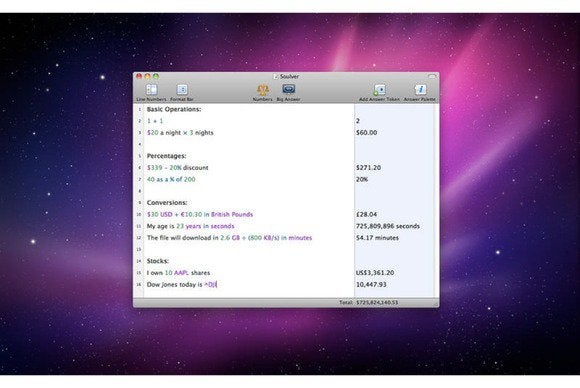Click the '$60.00' answer
The height and width of the screenshot is (388, 580).
coord(367,132)
